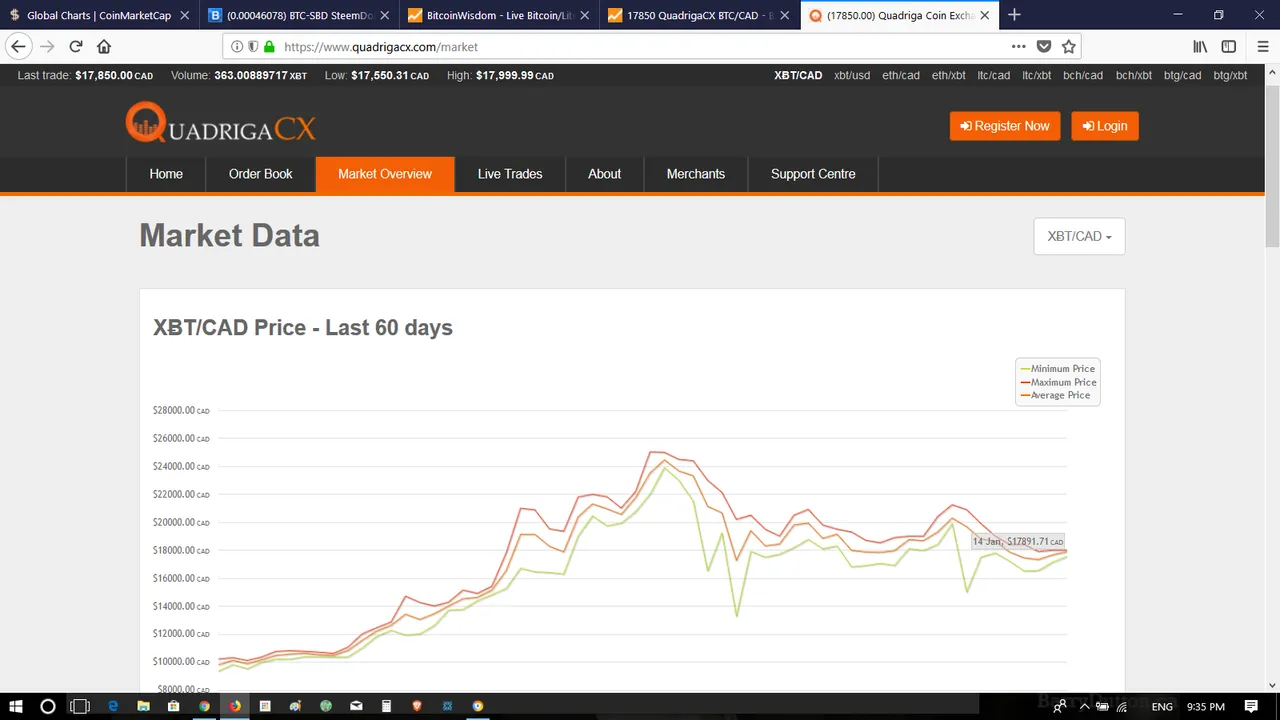Close the BitcoinWisdom tab
Screen dimensions: 1280x720
tap(584, 15)
